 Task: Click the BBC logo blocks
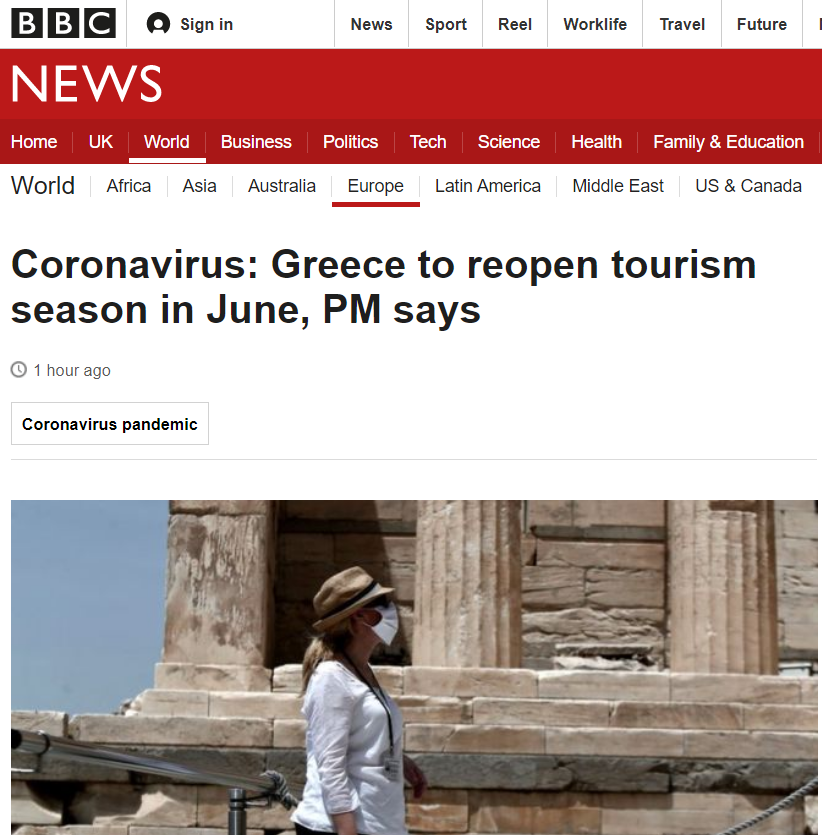(x=63, y=23)
